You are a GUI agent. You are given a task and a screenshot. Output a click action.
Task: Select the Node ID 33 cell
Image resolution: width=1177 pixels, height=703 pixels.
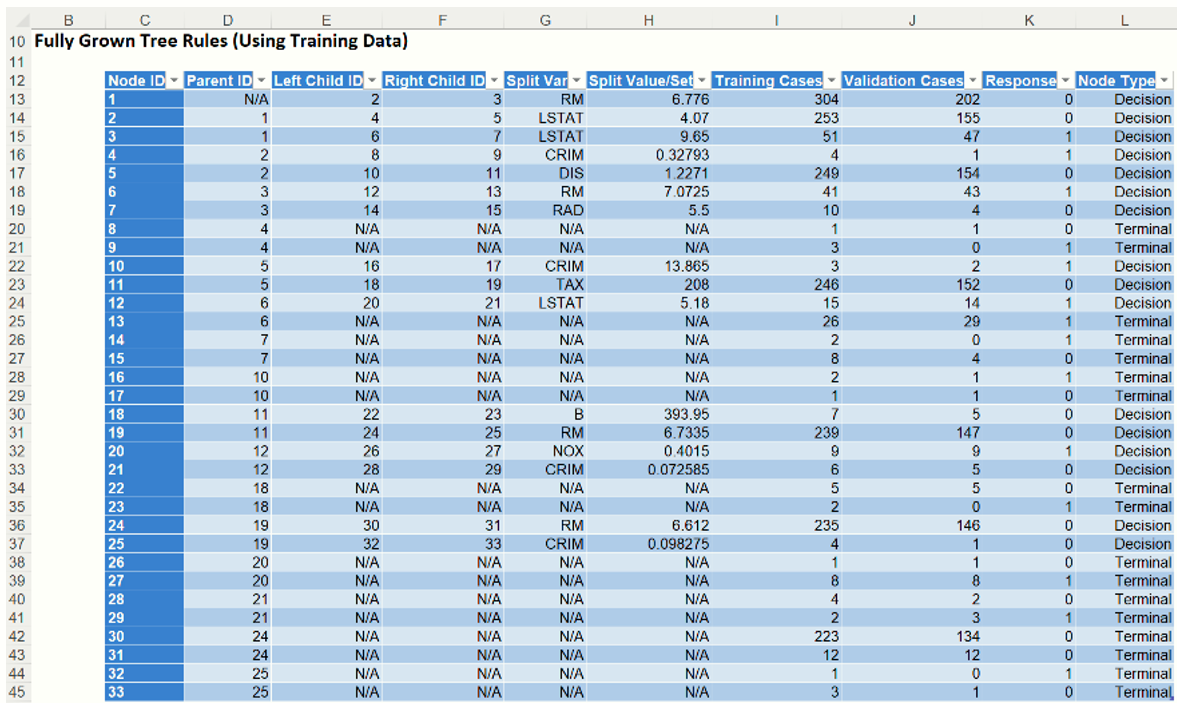coord(144,692)
